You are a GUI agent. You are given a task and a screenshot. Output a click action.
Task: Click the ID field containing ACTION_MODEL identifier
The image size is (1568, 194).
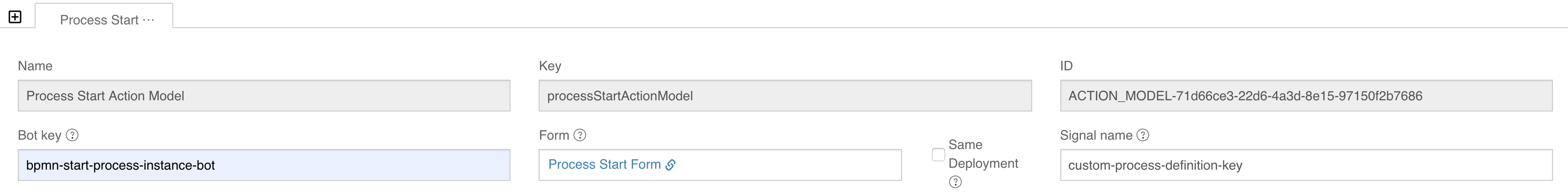click(x=1306, y=96)
